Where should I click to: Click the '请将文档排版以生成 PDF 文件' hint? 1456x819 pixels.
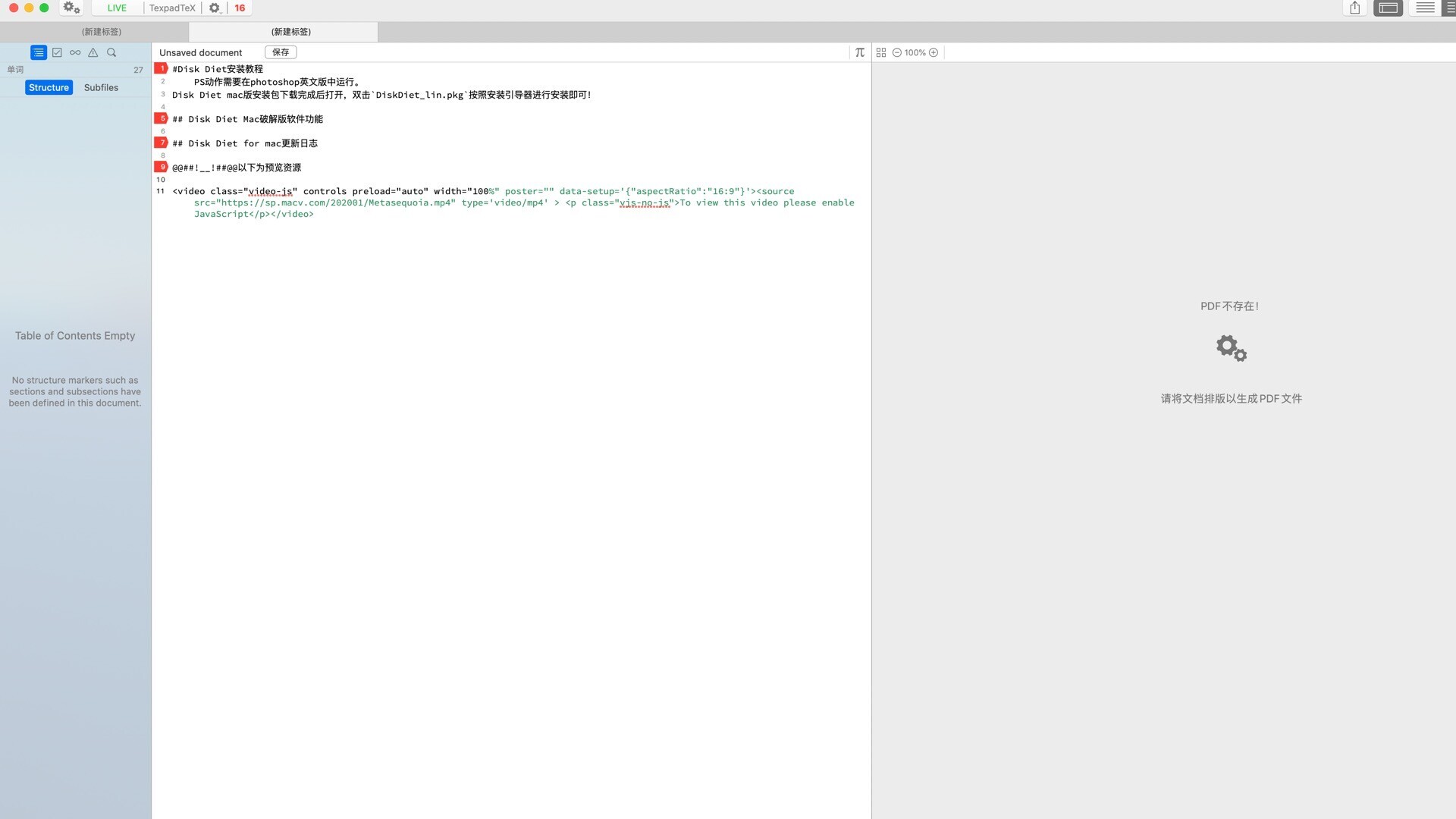[x=1231, y=398]
